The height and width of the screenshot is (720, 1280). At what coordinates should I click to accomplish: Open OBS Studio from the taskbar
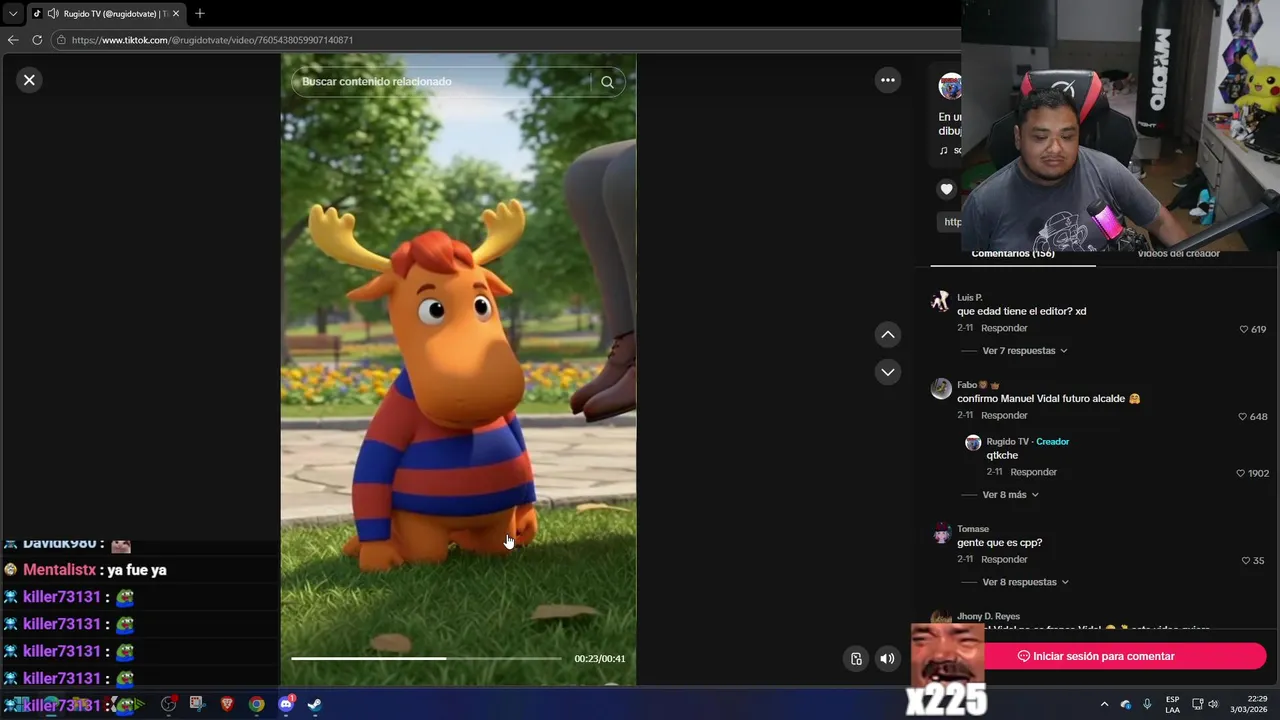click(169, 704)
